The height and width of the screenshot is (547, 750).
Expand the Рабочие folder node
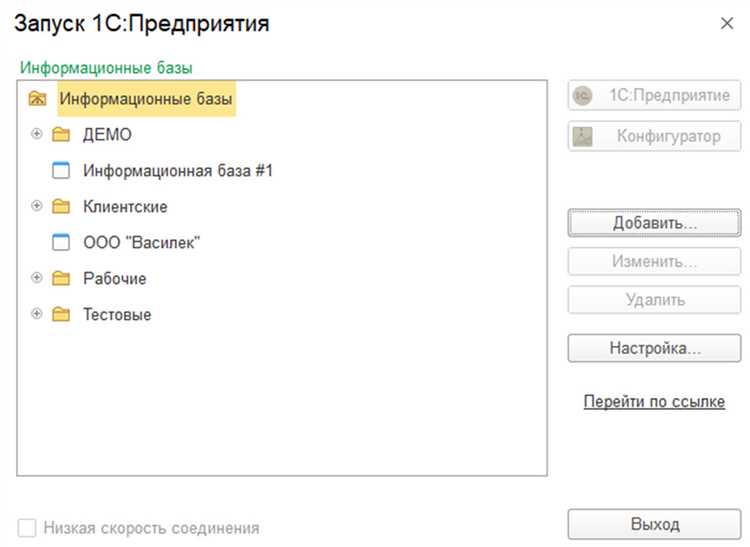37,278
